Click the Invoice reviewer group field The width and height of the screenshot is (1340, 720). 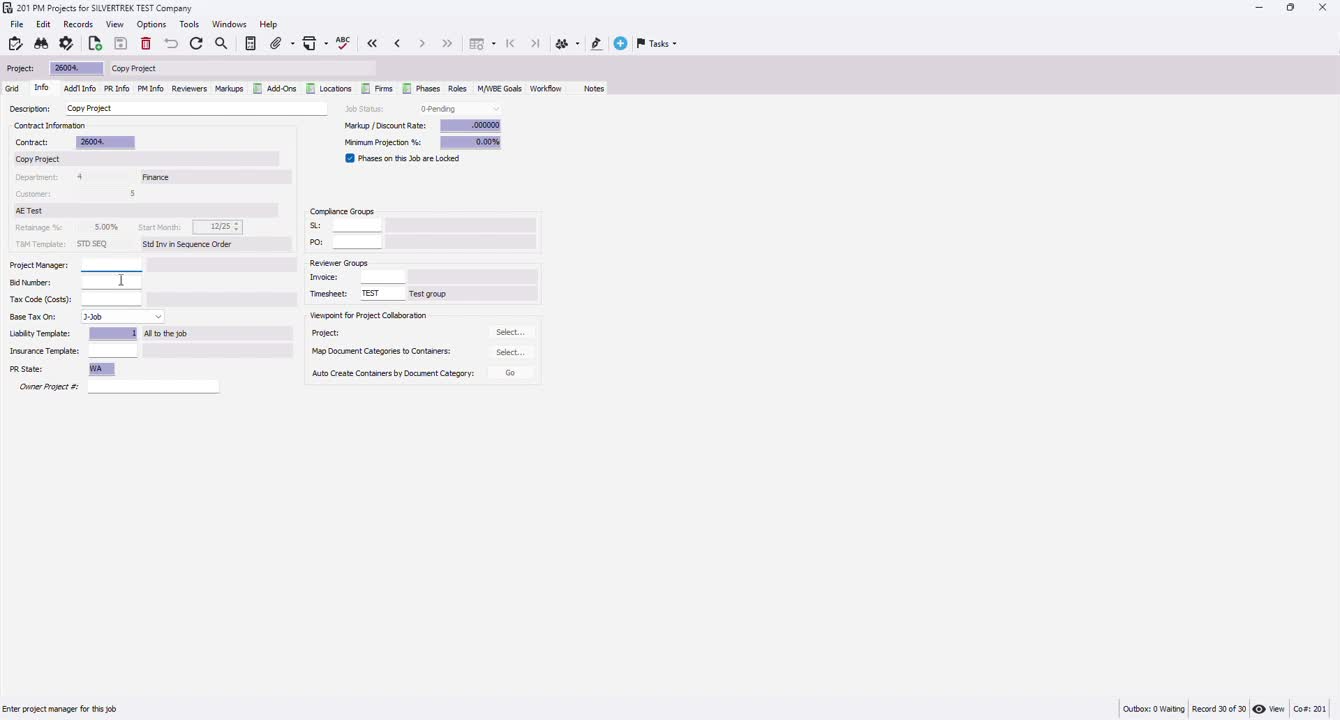tap(383, 277)
